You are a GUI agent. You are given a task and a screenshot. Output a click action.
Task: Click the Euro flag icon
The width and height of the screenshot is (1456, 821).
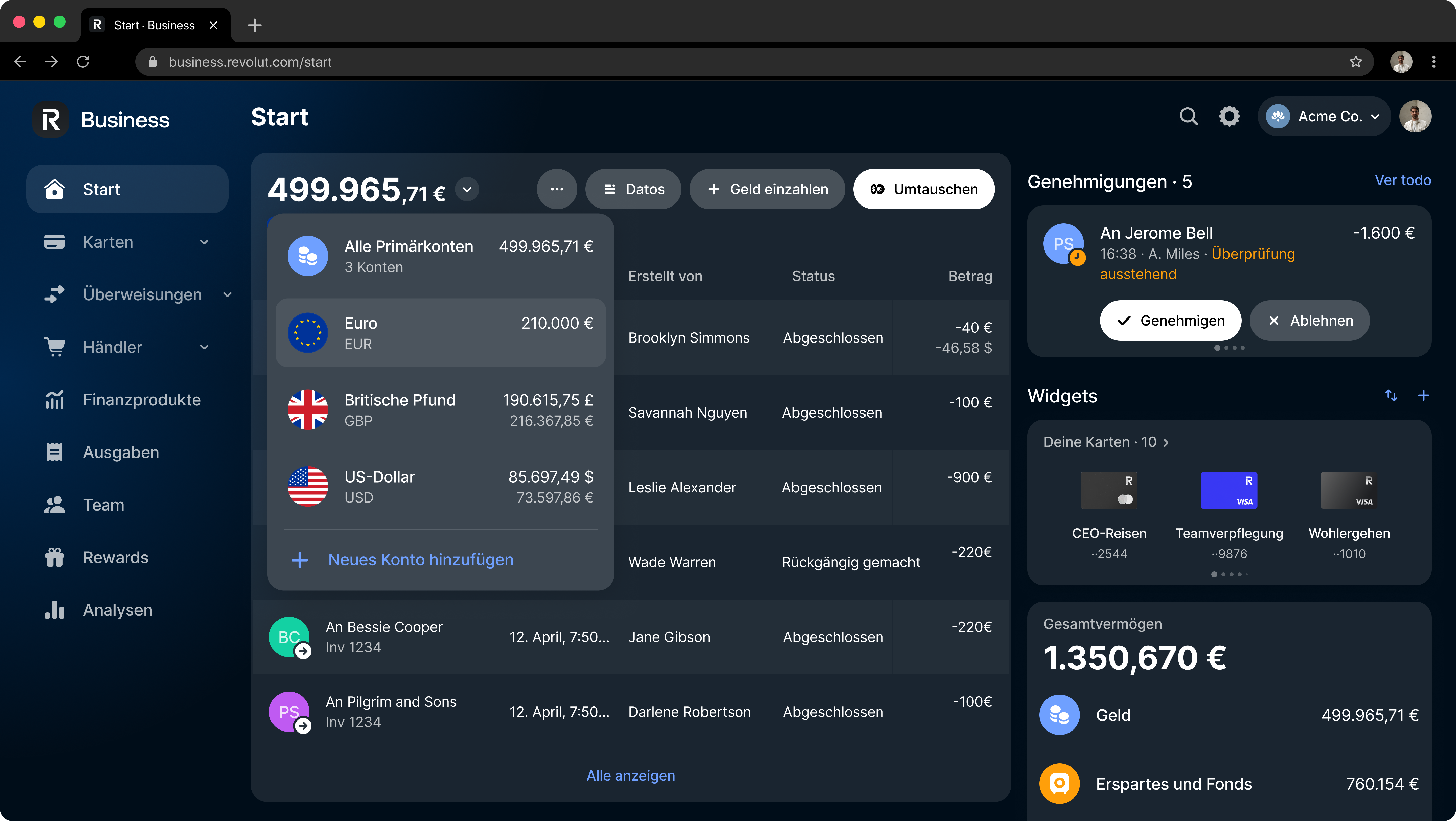pos(307,333)
